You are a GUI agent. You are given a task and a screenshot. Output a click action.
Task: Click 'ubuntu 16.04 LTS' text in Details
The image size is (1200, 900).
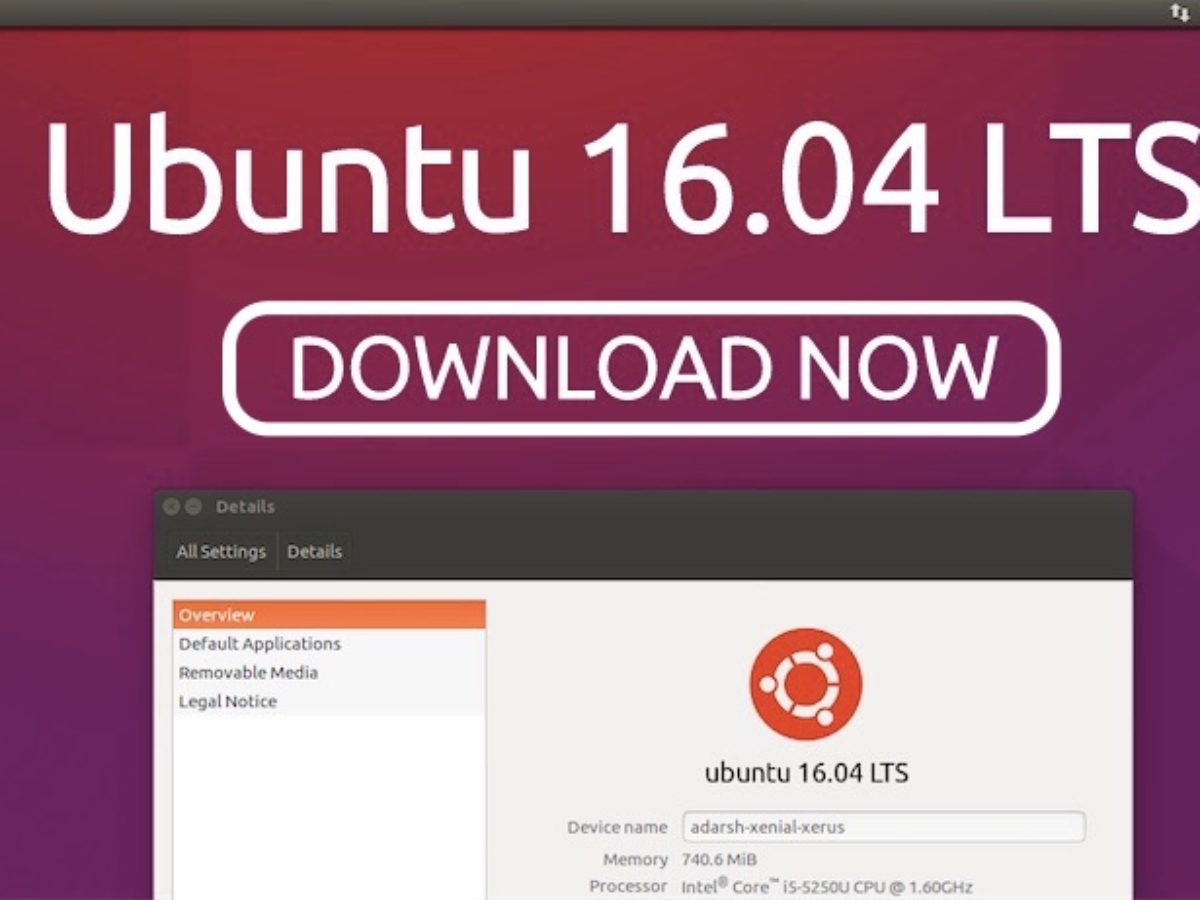tap(806, 772)
